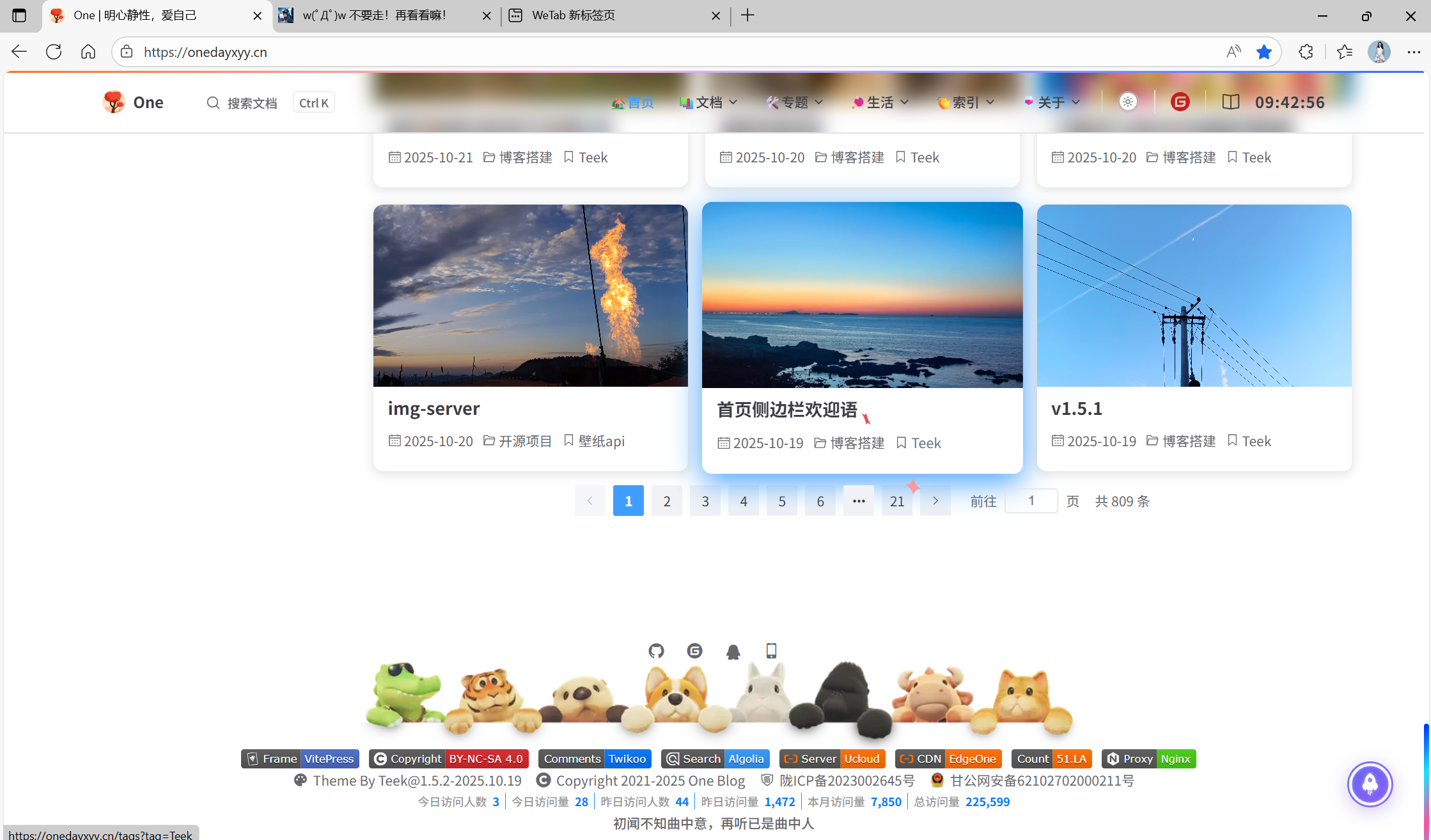This screenshot has width=1431, height=840.
Task: Click the open book icon in navbar
Action: (1230, 102)
